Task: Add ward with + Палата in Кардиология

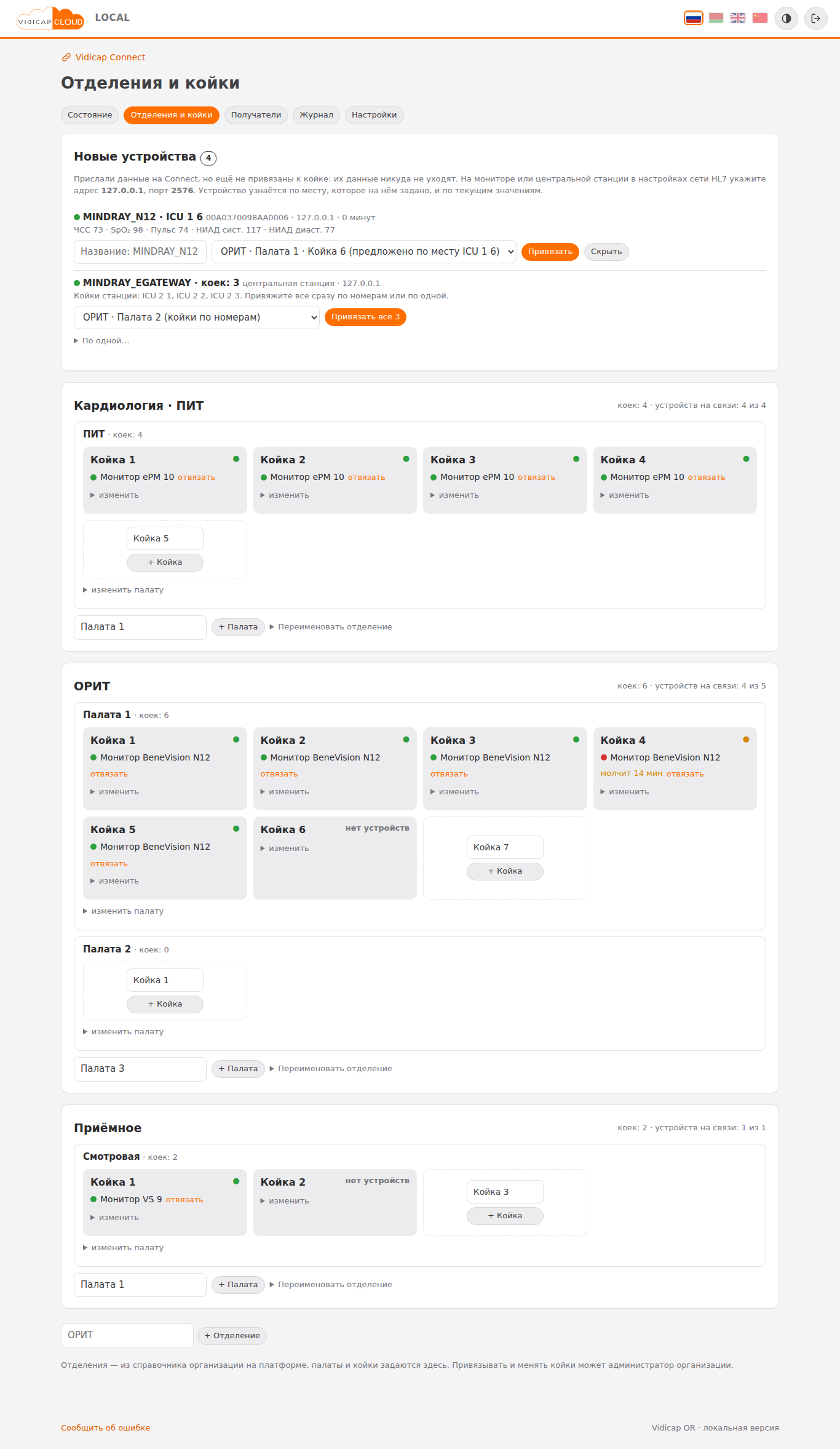Action: click(x=239, y=627)
